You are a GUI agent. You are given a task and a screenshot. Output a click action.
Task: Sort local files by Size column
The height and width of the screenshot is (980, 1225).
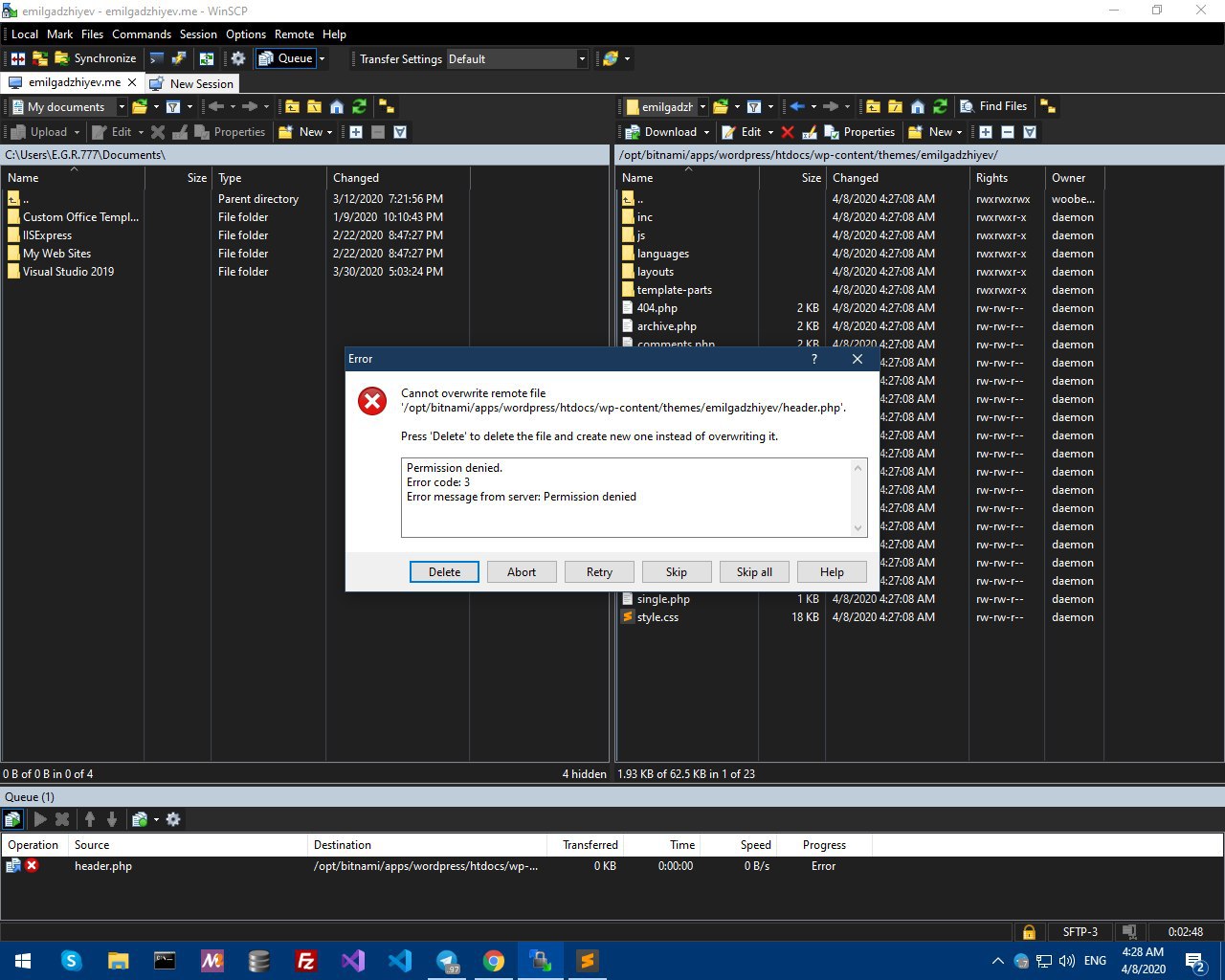tap(178, 178)
